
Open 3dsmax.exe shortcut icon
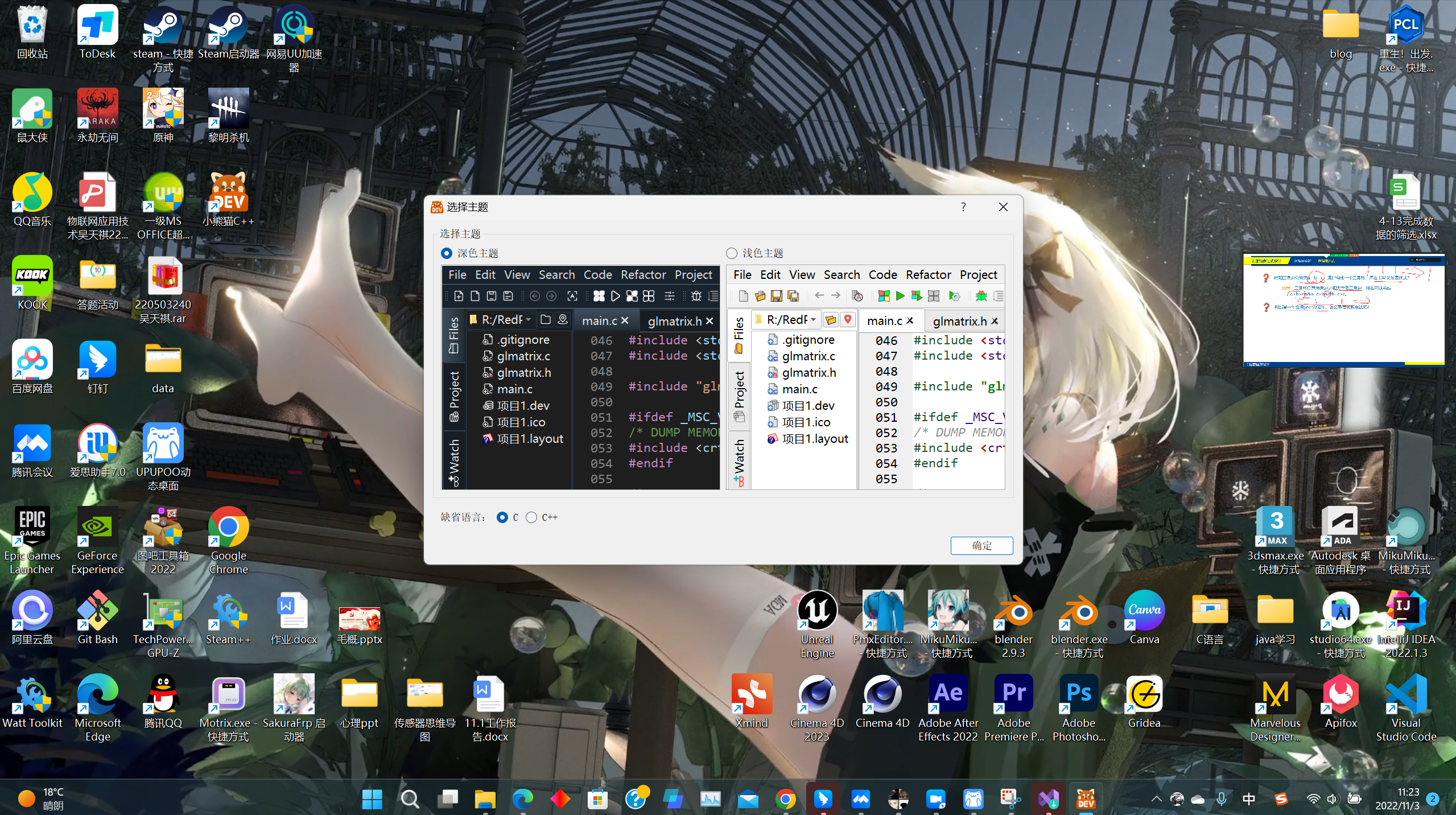[1275, 541]
